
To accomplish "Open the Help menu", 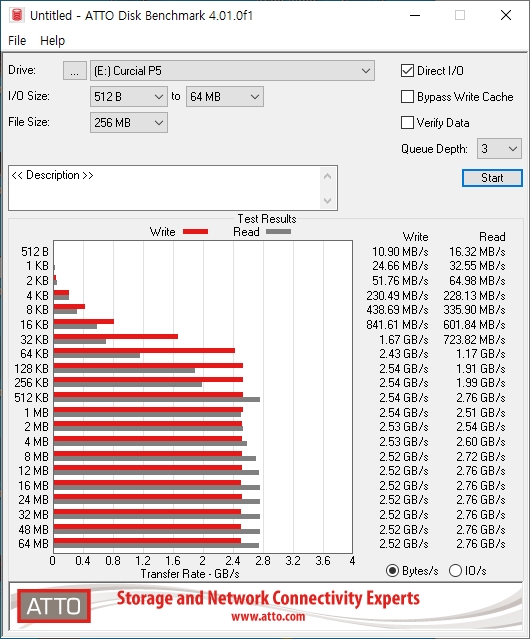I will pyautogui.click(x=53, y=41).
